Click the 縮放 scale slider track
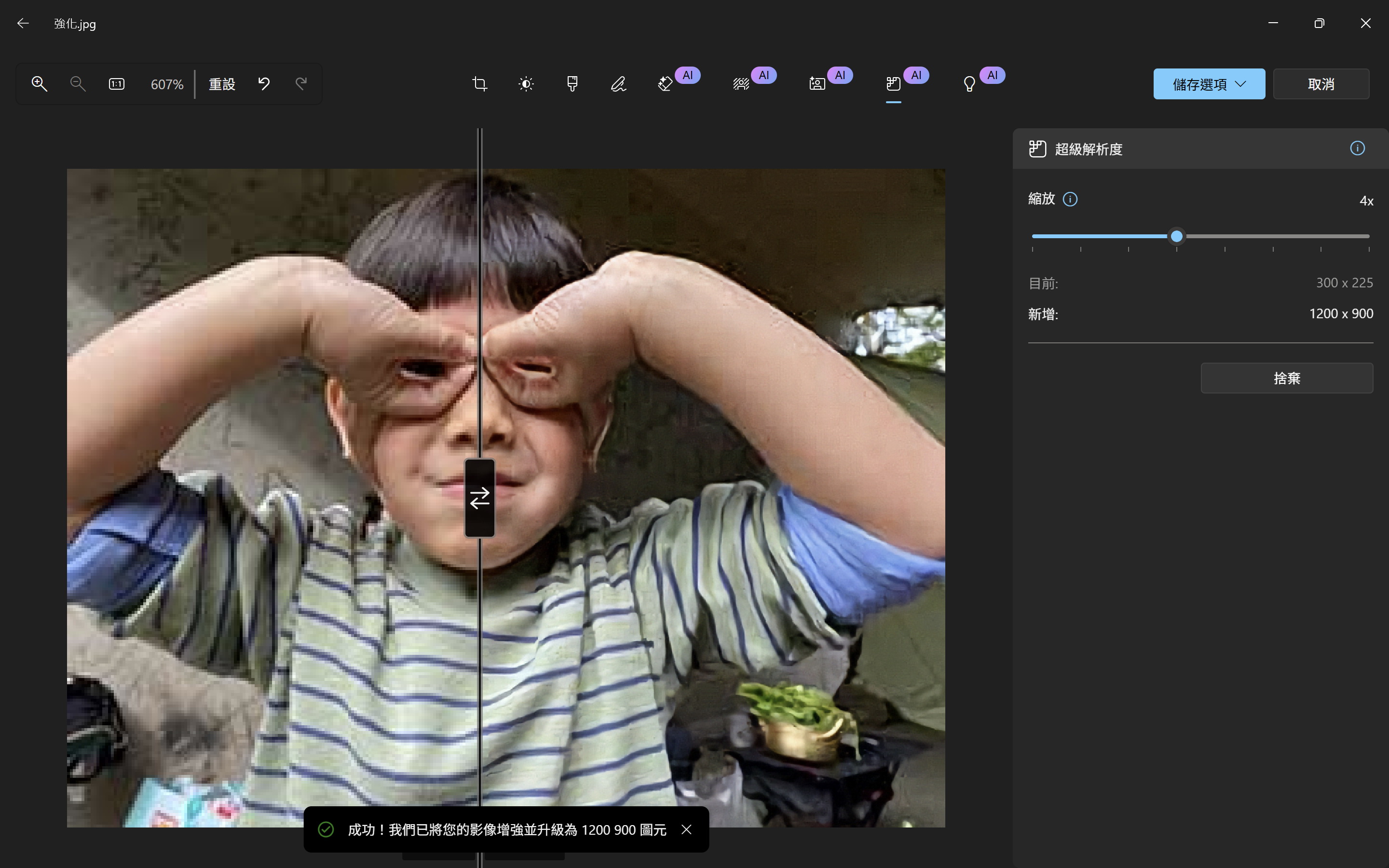1389x868 pixels. click(x=1274, y=236)
